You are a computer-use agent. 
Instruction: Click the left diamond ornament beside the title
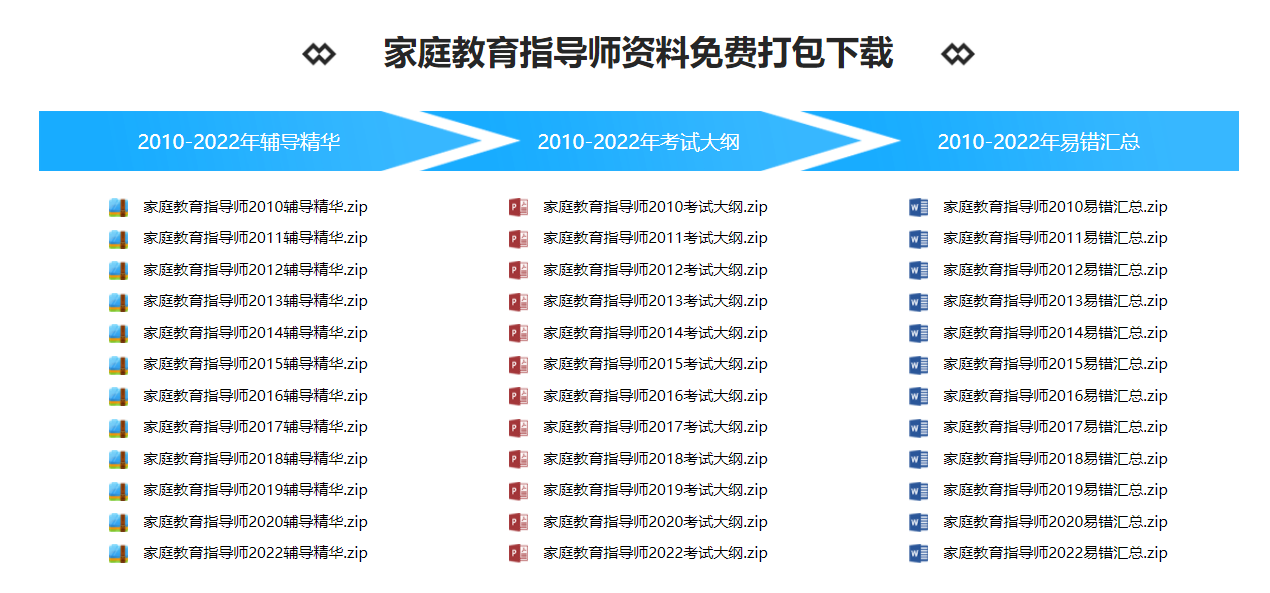pos(319,54)
